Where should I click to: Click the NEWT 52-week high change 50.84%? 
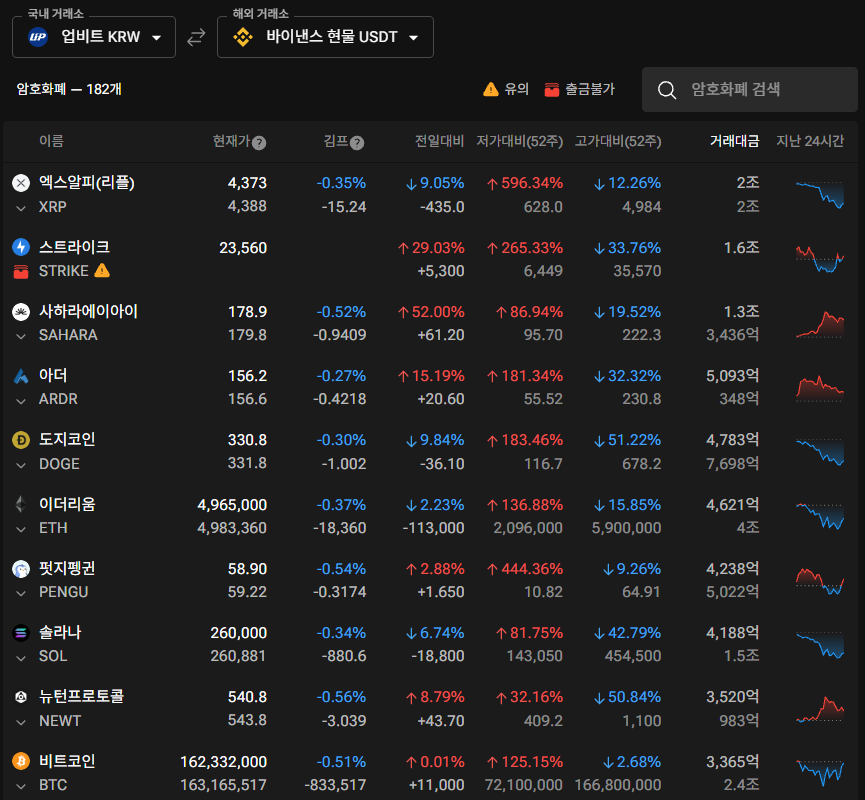[627, 697]
